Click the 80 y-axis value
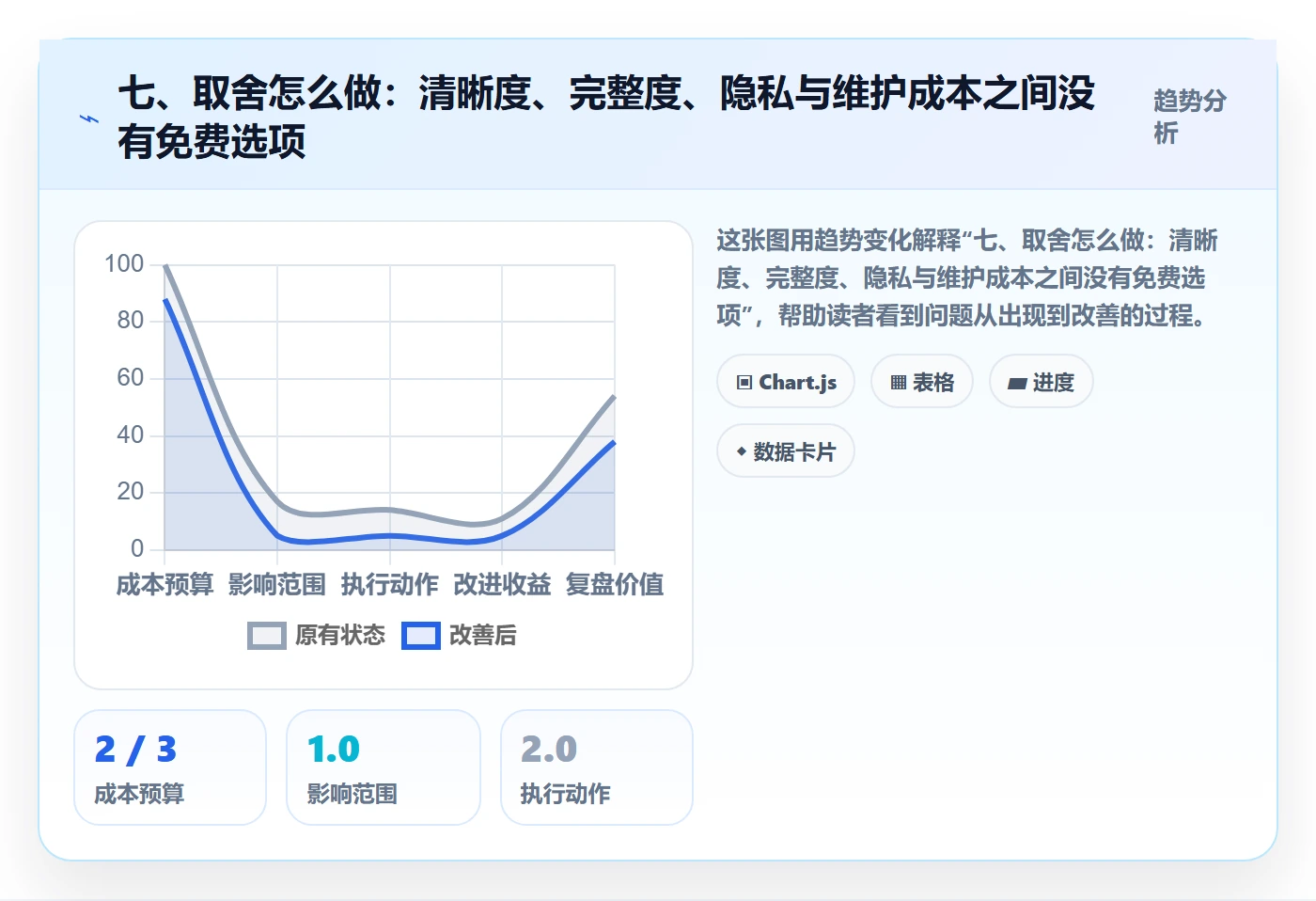The width and height of the screenshot is (1316, 901). click(131, 321)
